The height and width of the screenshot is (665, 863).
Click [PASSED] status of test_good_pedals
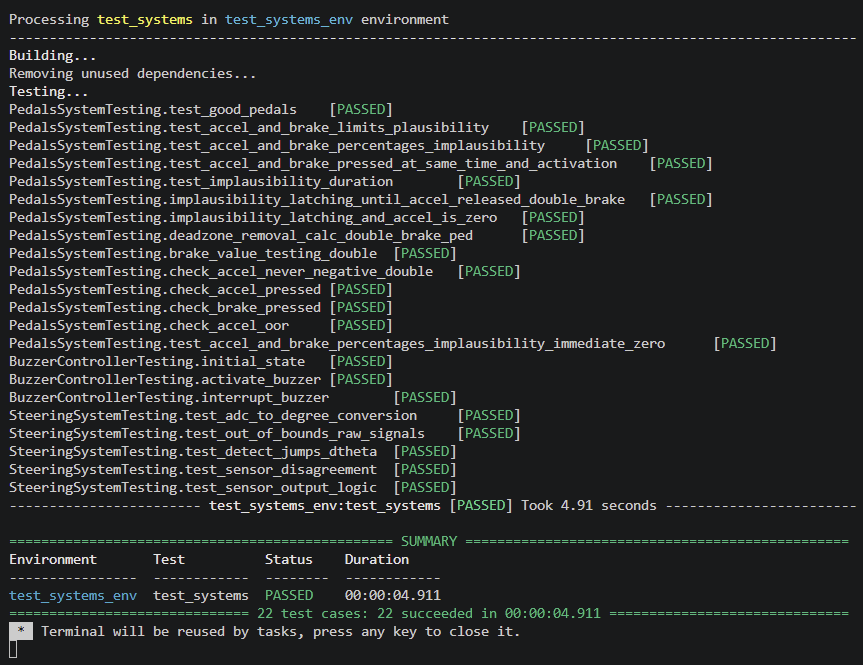click(361, 110)
